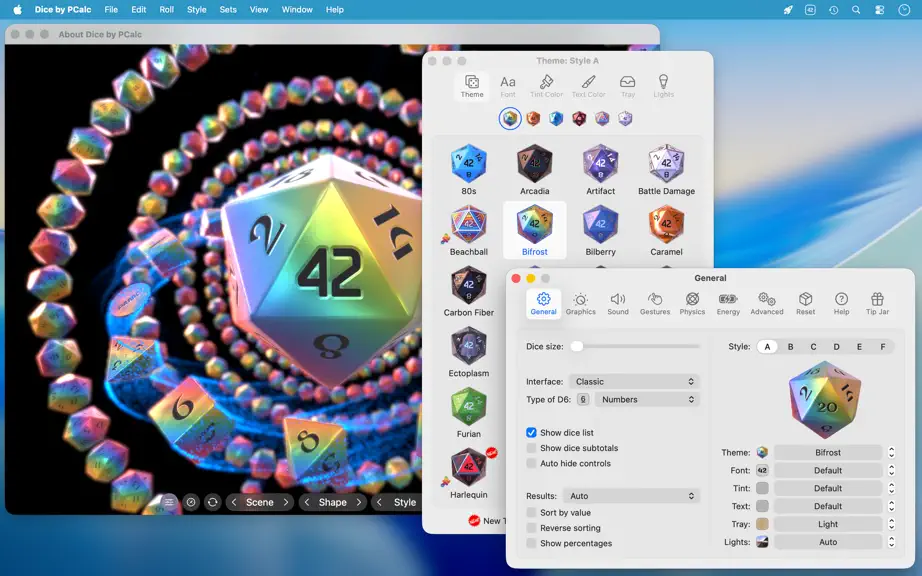
Task: Open the Results Auto dropdown
Action: pyautogui.click(x=631, y=496)
